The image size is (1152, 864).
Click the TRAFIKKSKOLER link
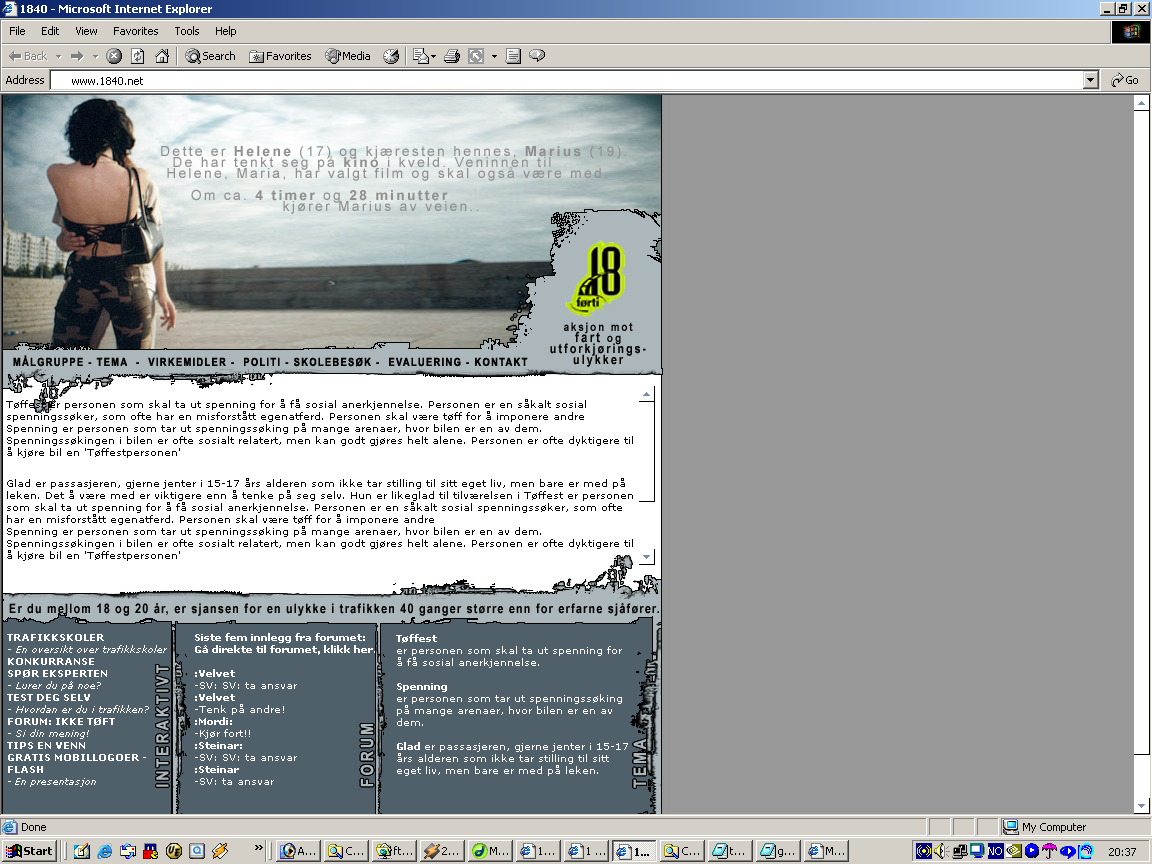(55, 637)
